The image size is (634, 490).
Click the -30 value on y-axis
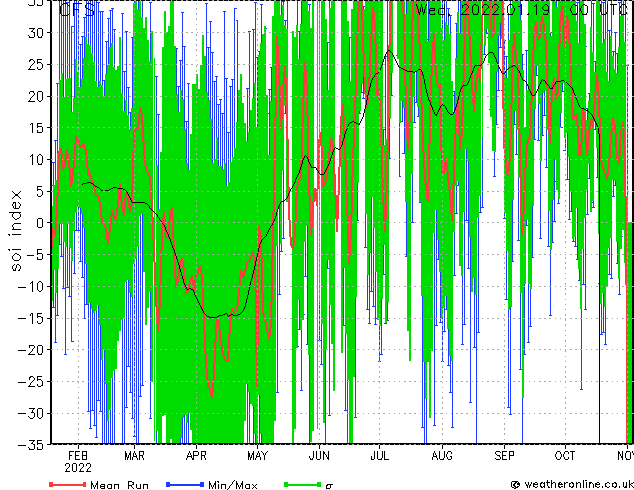point(31,413)
